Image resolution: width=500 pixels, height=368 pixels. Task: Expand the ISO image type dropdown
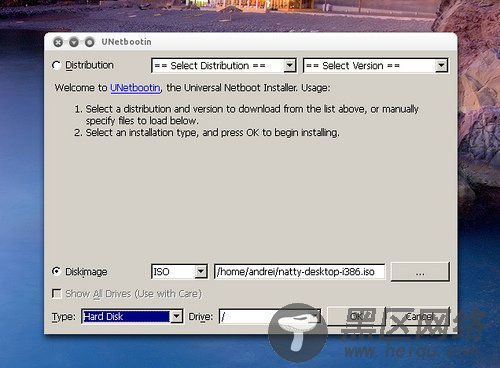click(x=179, y=272)
